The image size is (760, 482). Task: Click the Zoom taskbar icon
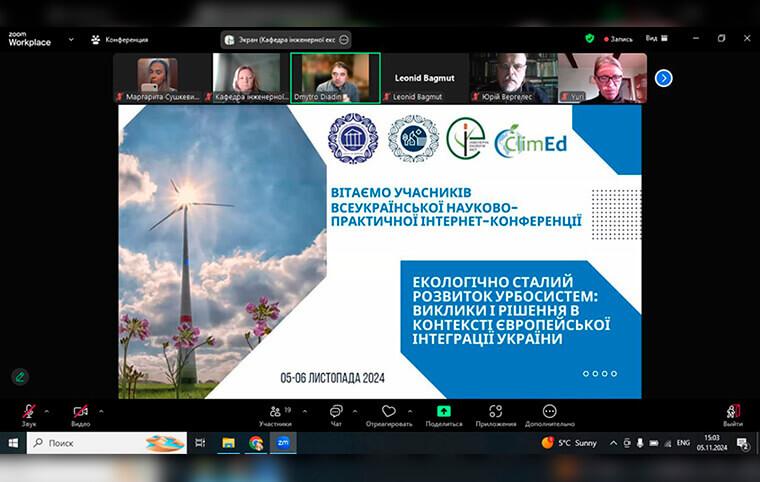pos(283,443)
